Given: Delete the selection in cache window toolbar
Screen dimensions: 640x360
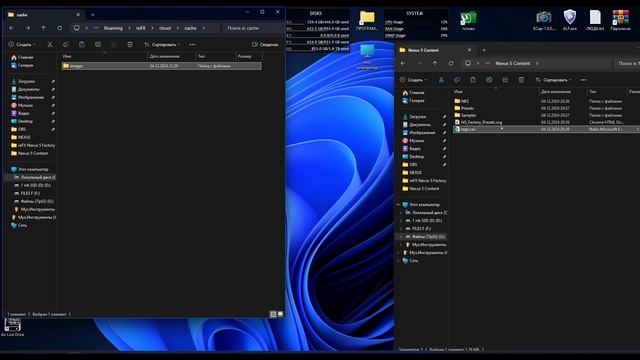Looking at the screenshot, I should pos(130,44).
